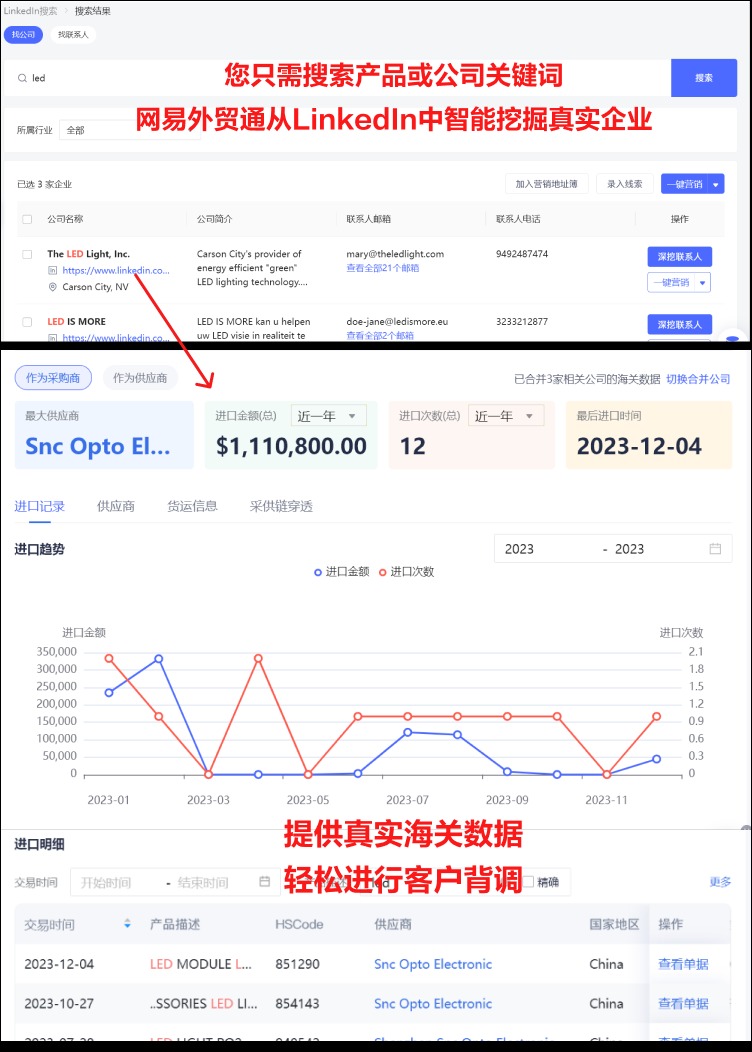Sort by the 交易时间 column arrow icon
This screenshot has height=1052, width=752.
pyautogui.click(x=127, y=925)
